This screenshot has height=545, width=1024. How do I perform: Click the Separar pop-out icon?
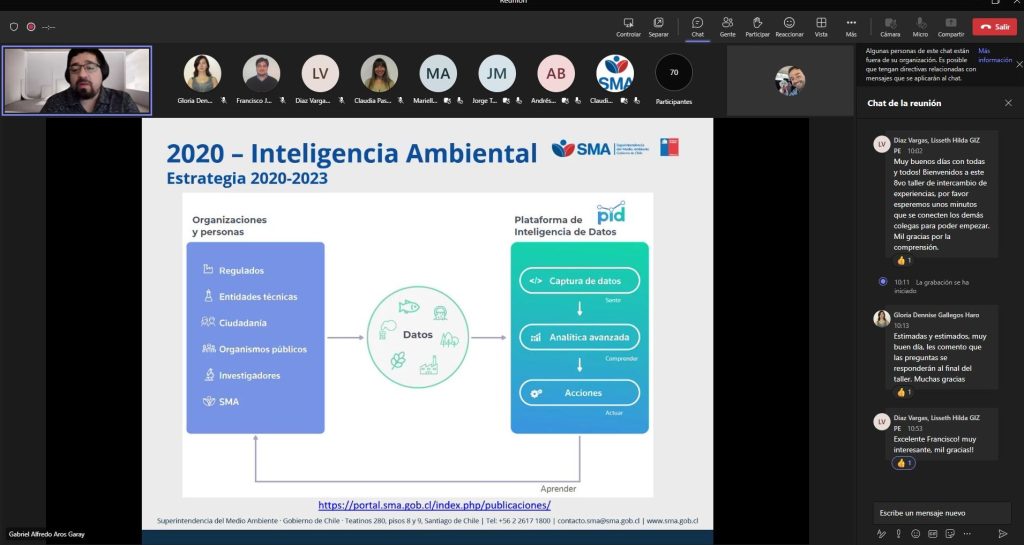click(658, 26)
